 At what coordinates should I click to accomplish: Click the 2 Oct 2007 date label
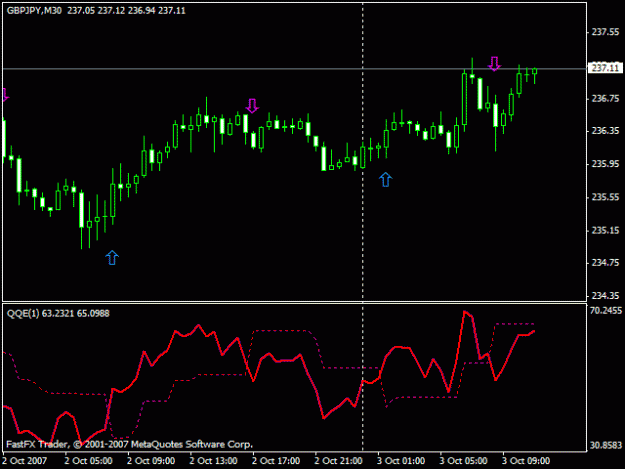coord(25,461)
